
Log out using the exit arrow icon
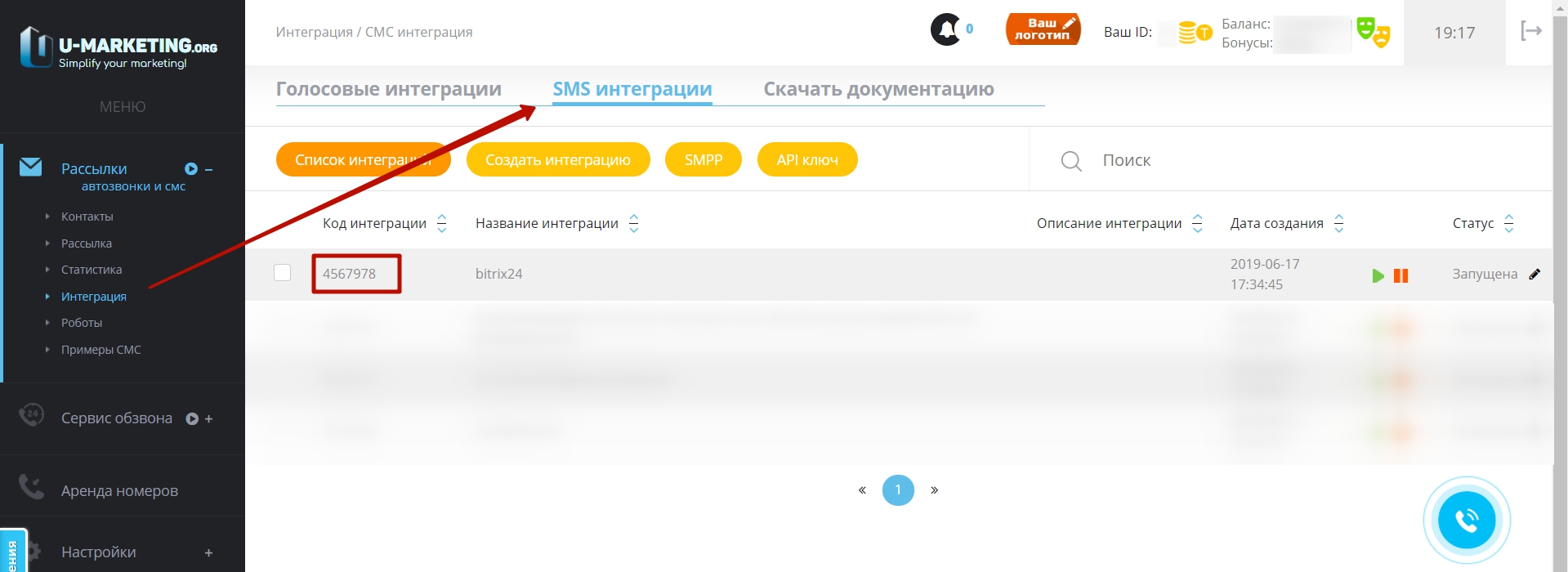pos(1530,31)
